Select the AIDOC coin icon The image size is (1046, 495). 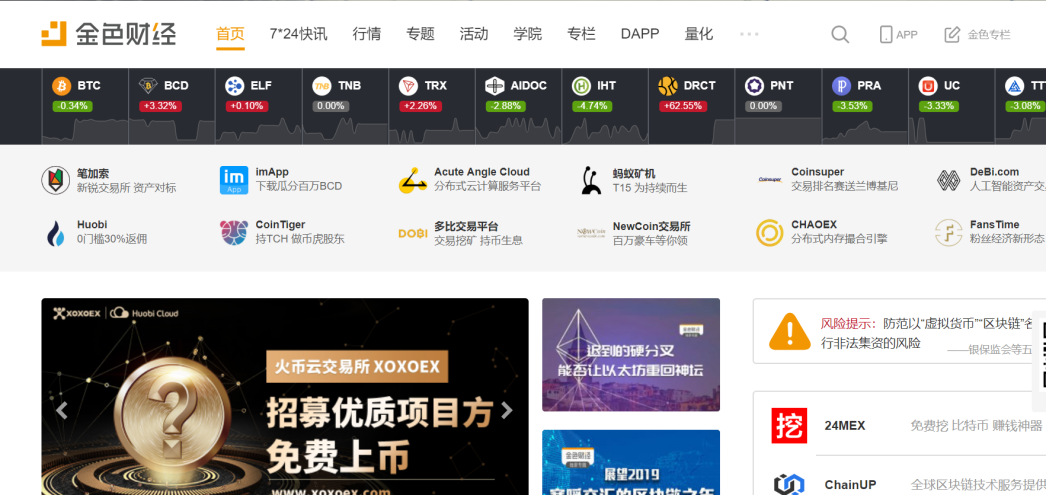coord(494,85)
